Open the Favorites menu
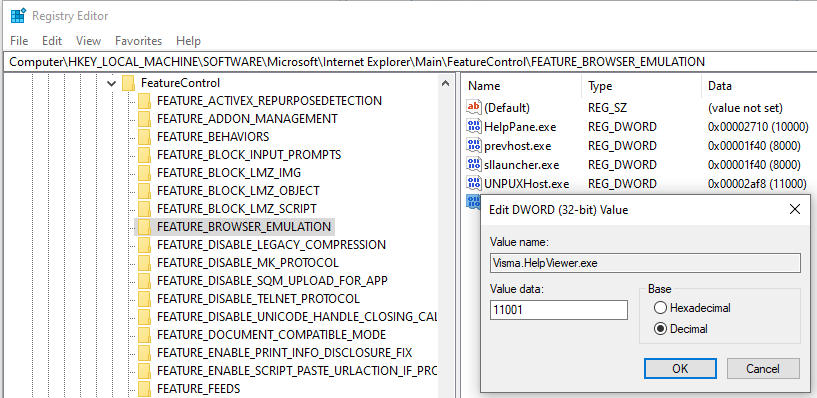Screen dimensions: 817x398 coord(139,41)
